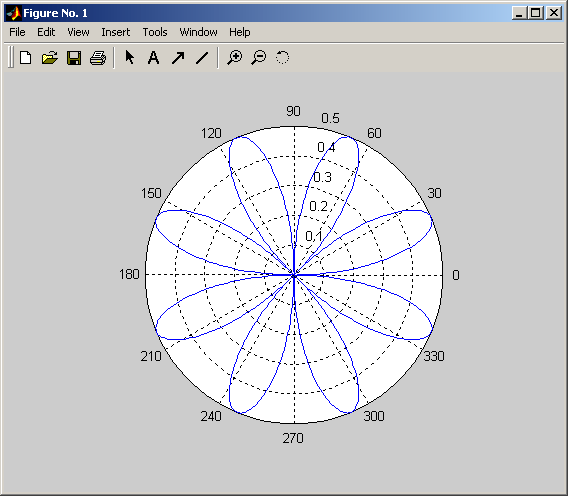Enable the Zoom In magnifier tool
The height and width of the screenshot is (496, 568).
click(x=235, y=58)
